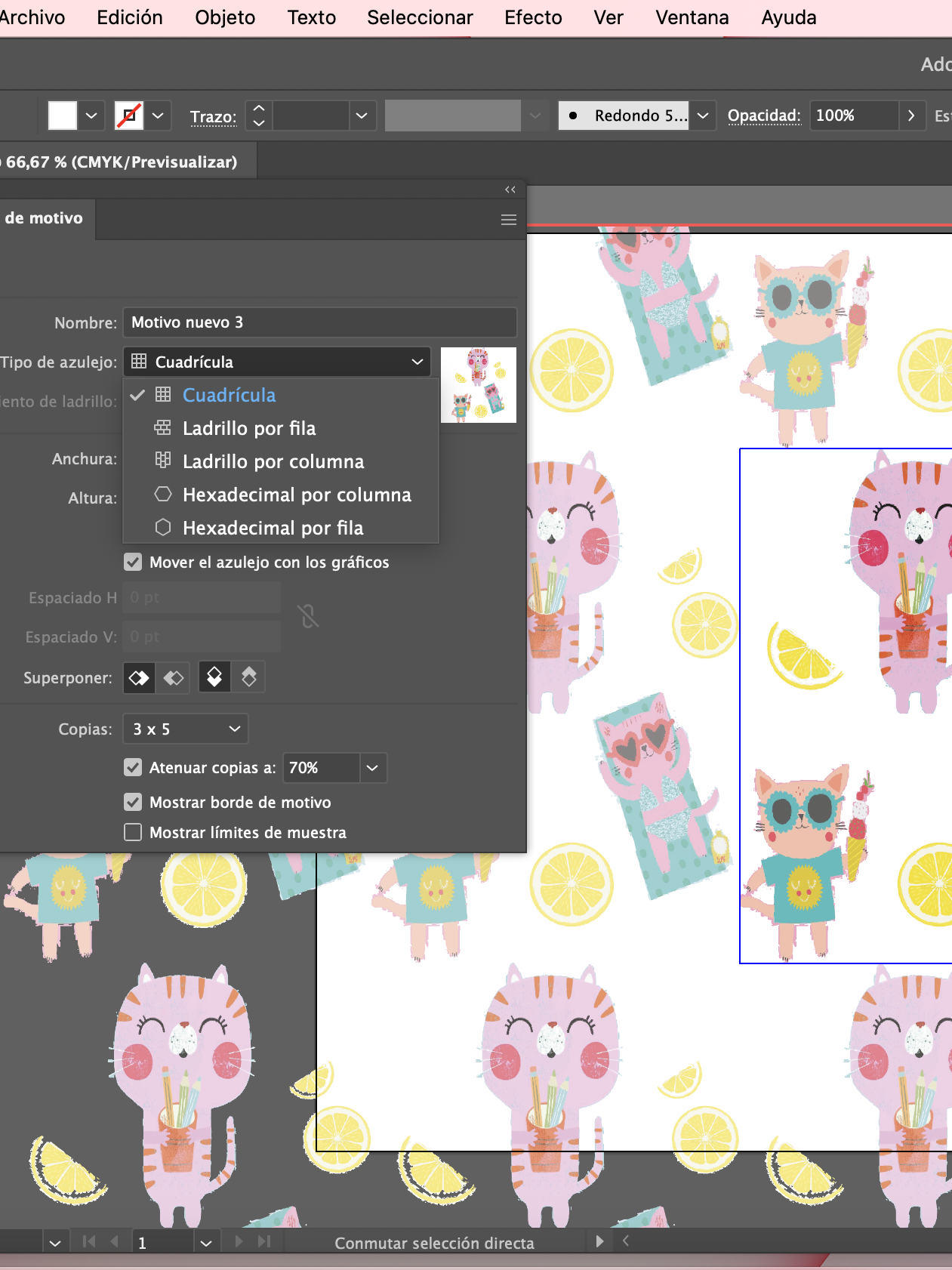Click the white fill color swatch
The height and width of the screenshot is (1270, 952).
[x=63, y=116]
